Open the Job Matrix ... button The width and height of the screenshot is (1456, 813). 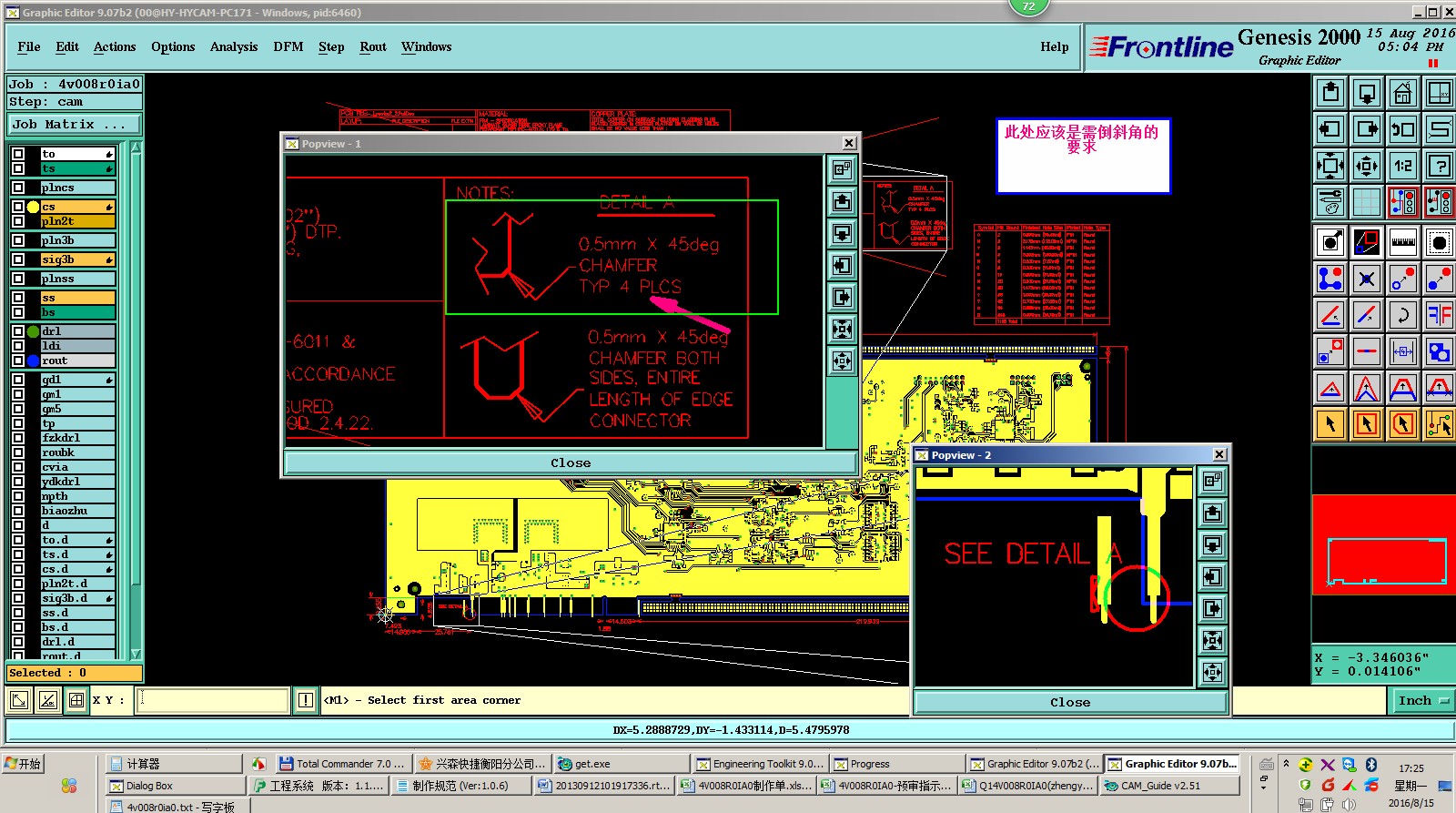76,125
